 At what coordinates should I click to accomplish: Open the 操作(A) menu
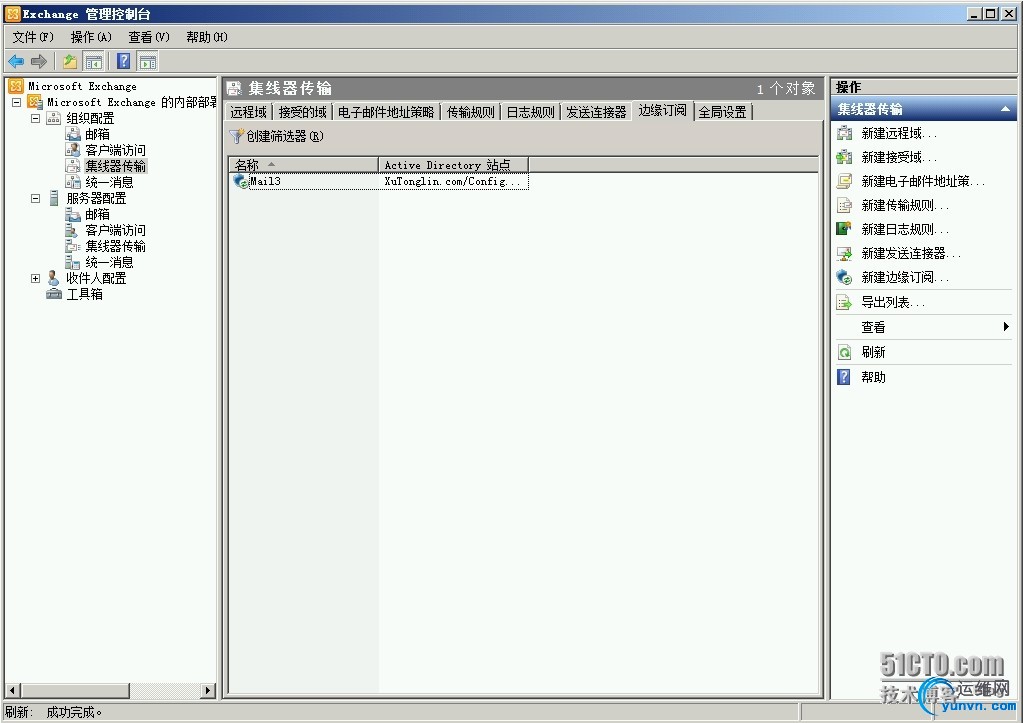point(91,37)
